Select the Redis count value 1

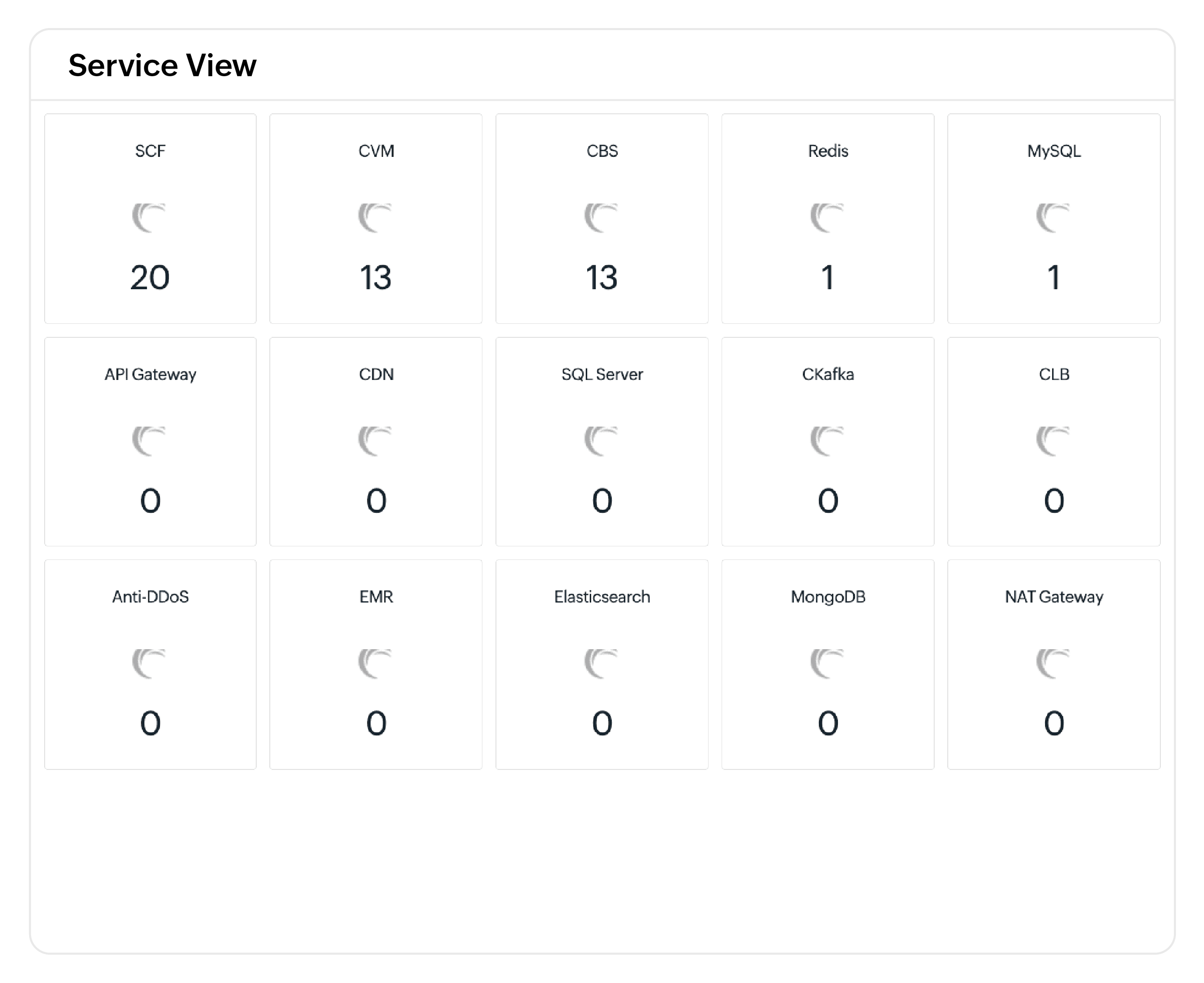coord(827,278)
